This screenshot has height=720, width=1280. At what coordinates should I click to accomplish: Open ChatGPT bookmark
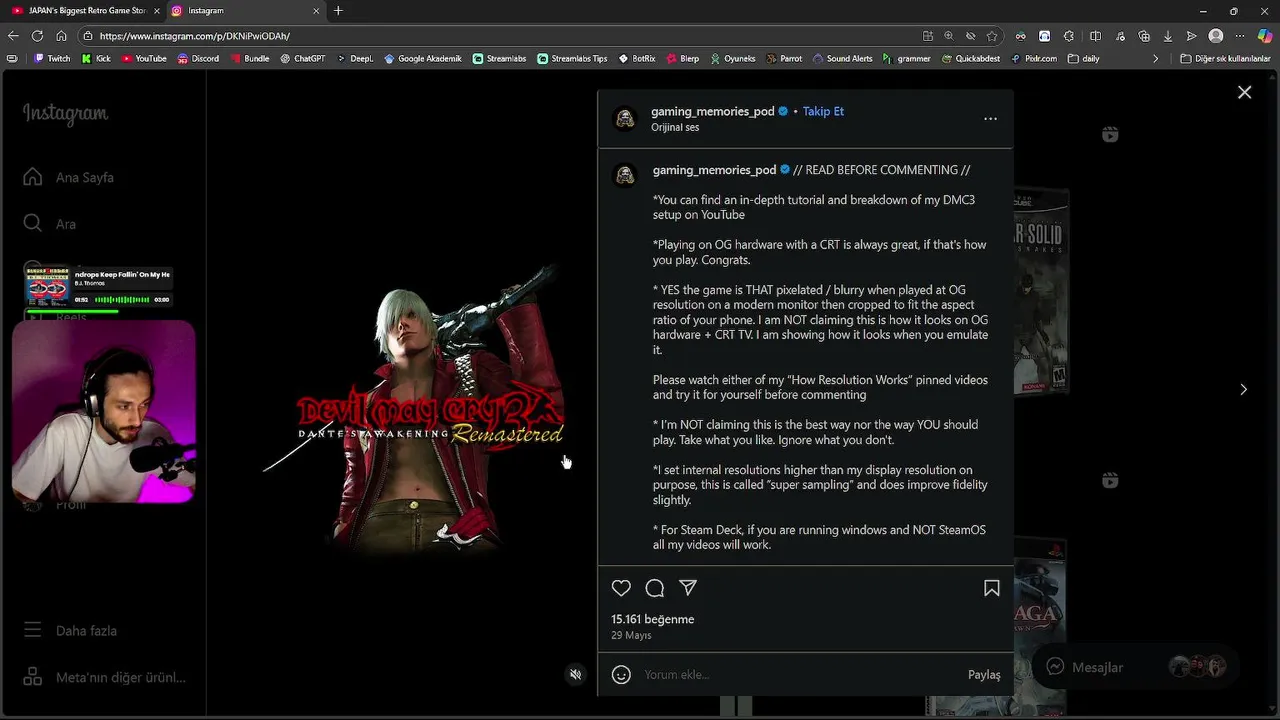tap(303, 58)
